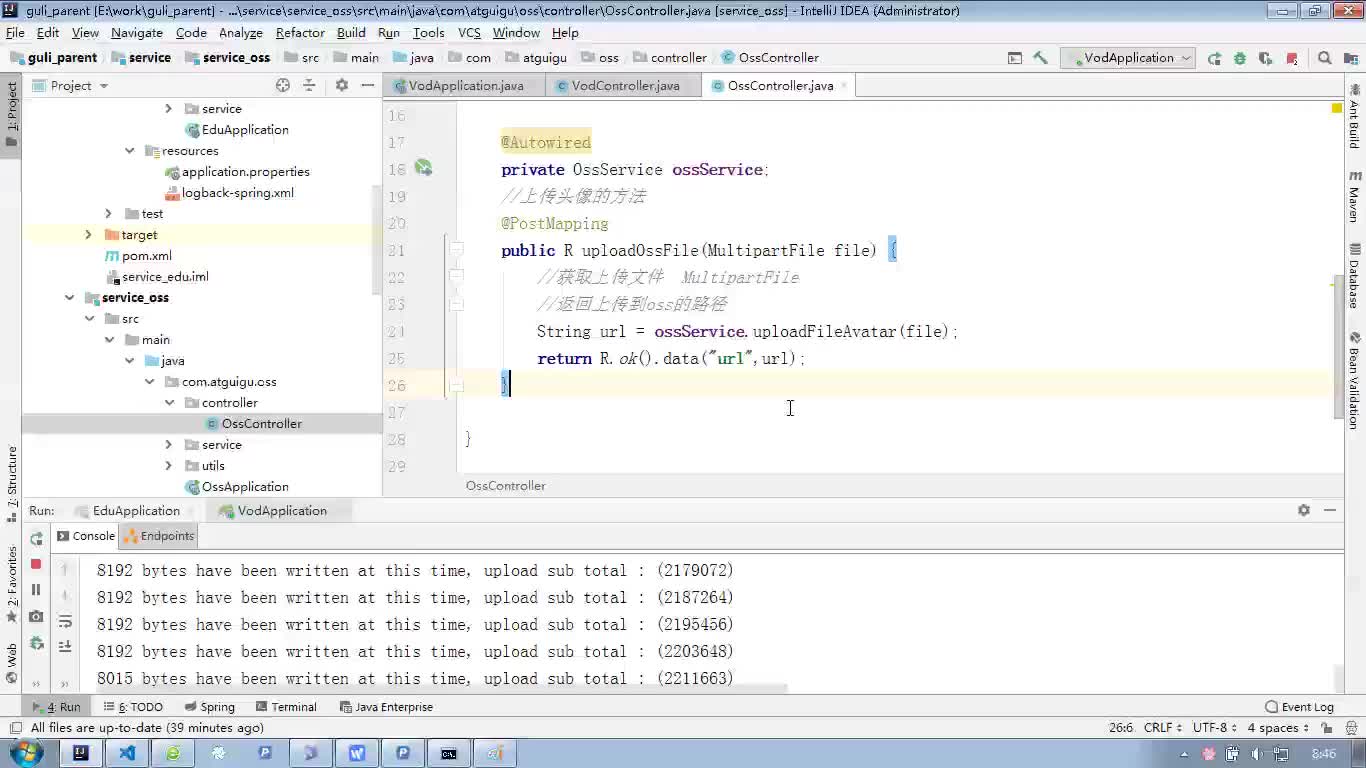Take thread dump camera icon
Screen dimensions: 1366x768
(36, 616)
